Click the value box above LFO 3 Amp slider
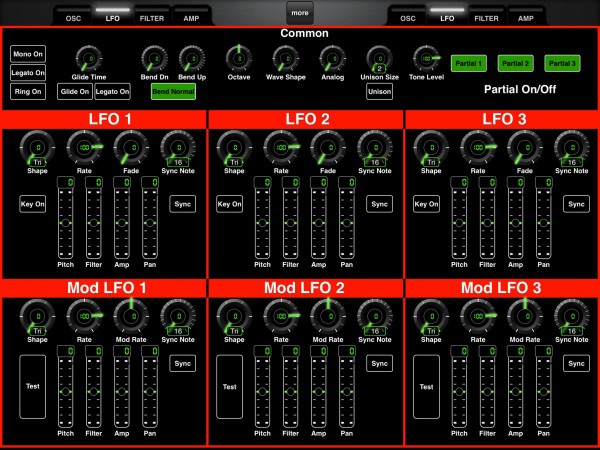The height and width of the screenshot is (450, 600). (515, 182)
